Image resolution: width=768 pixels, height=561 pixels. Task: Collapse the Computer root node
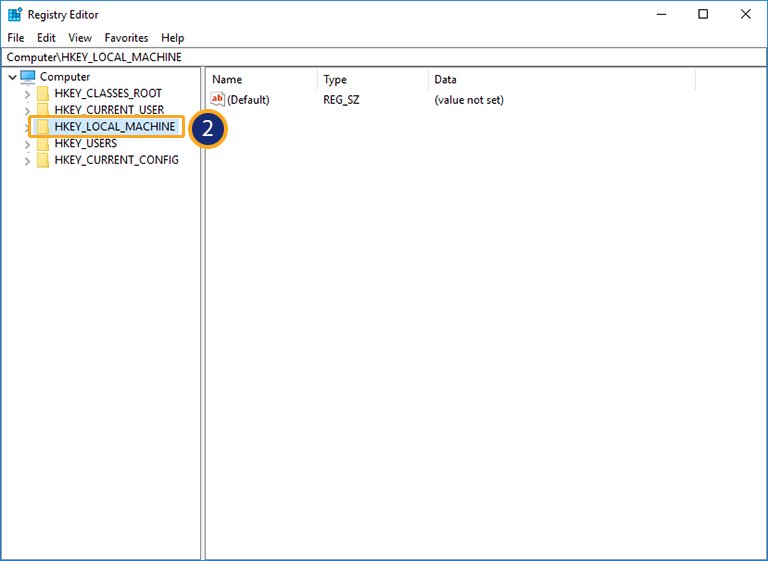click(x=12, y=77)
